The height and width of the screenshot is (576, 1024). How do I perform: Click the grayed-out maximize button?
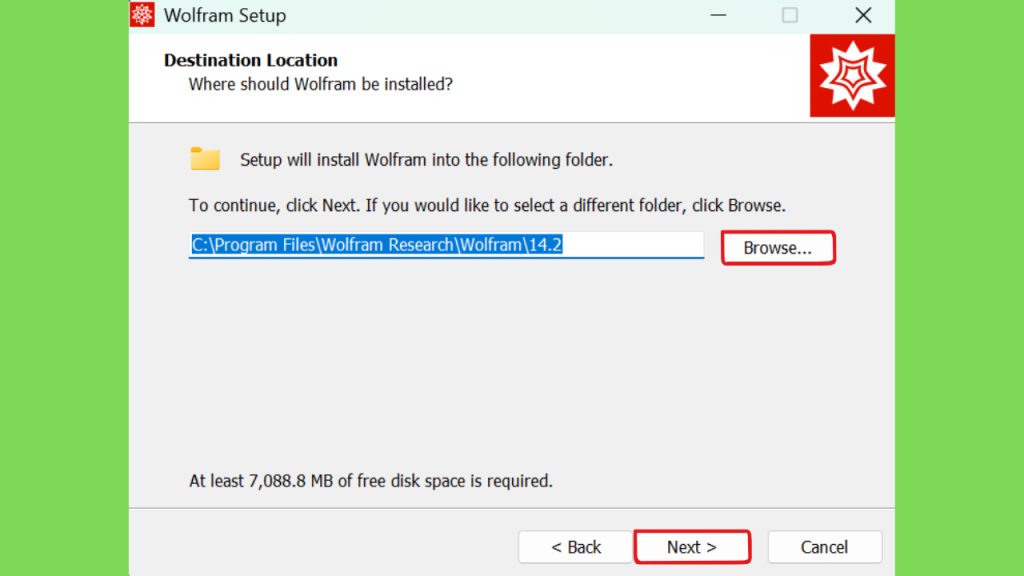(x=790, y=15)
